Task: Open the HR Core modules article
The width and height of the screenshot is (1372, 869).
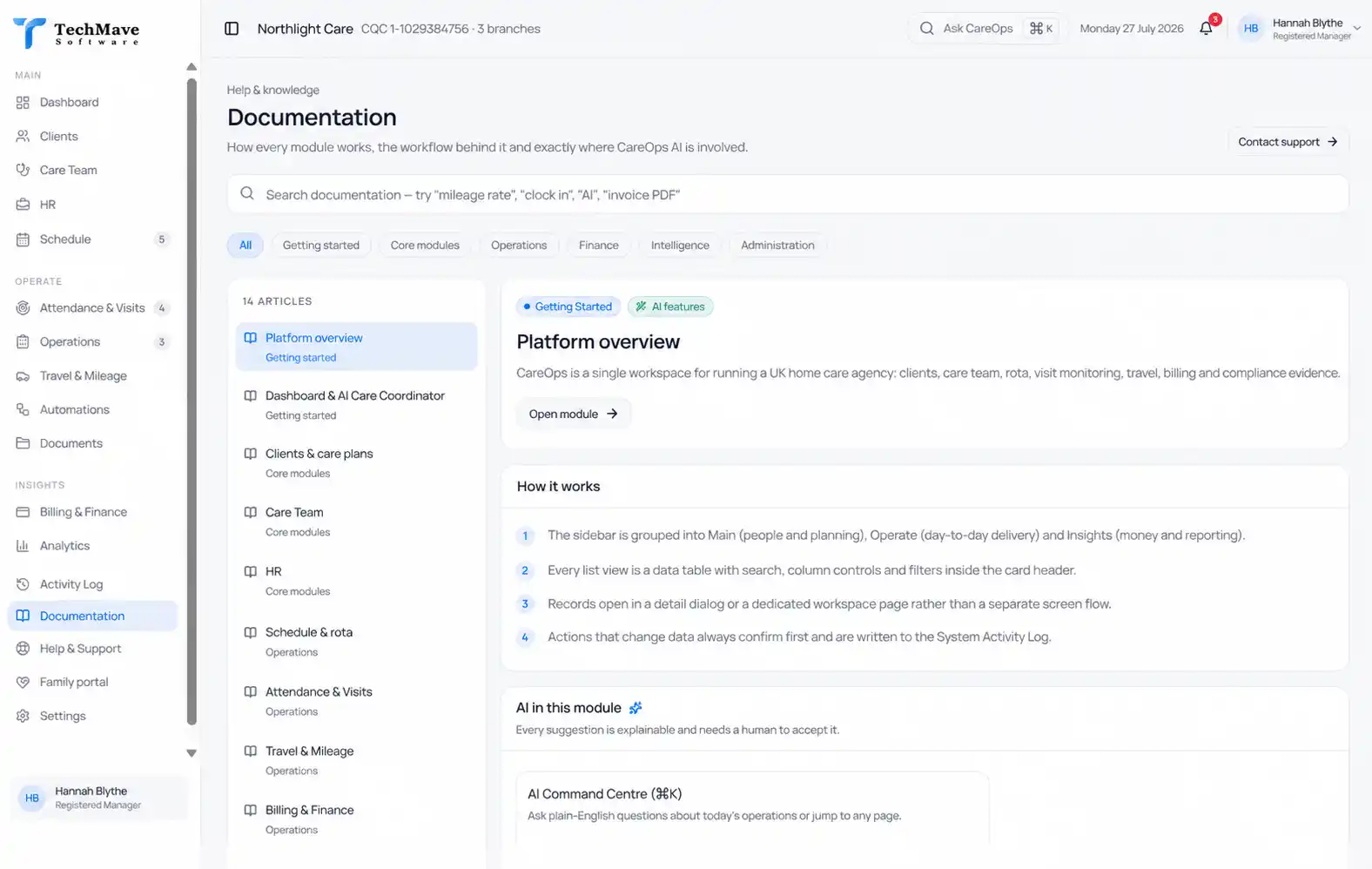Action: 356,581
